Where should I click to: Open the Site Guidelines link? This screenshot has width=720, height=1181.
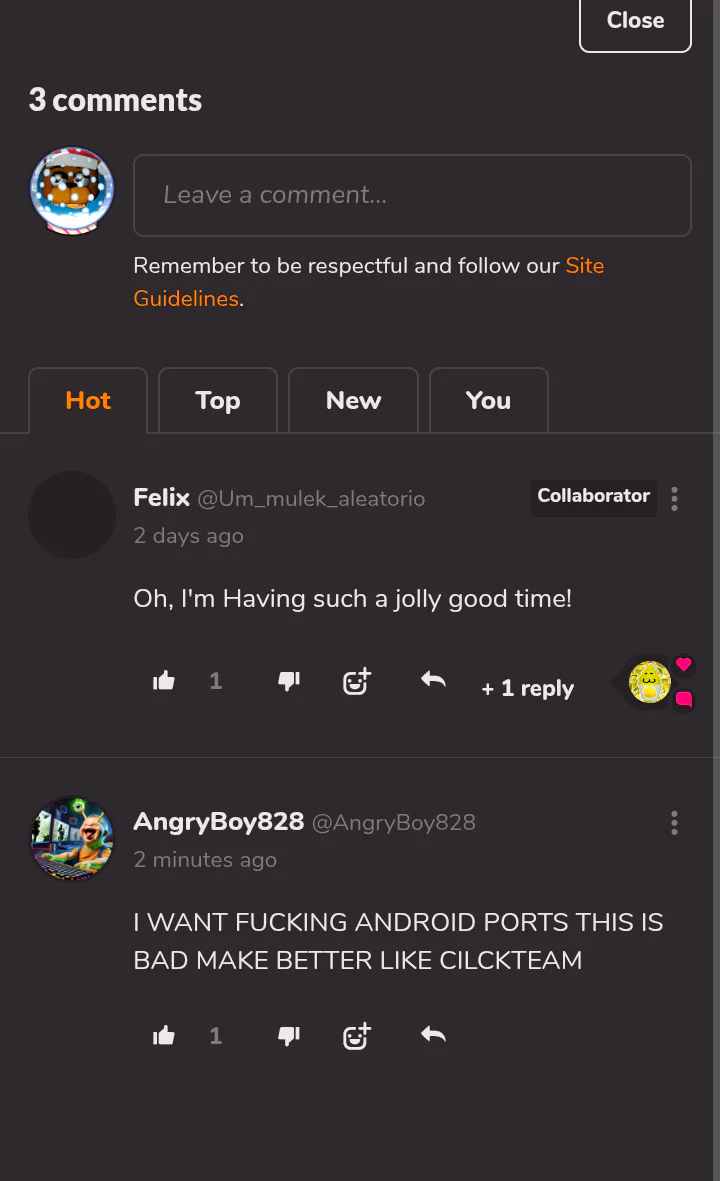pos(584,266)
